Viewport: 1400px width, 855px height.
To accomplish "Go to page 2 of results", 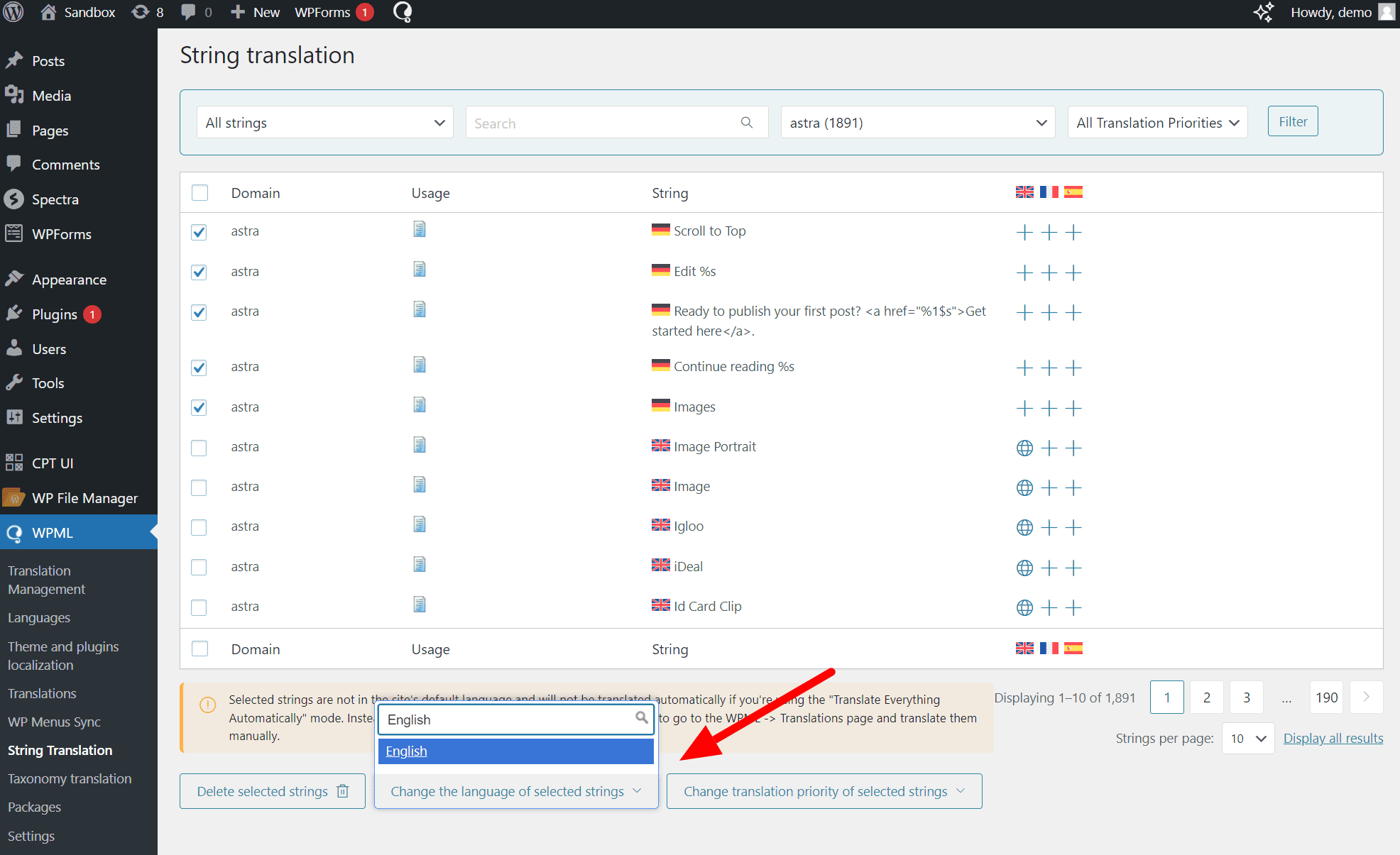I will point(1206,697).
